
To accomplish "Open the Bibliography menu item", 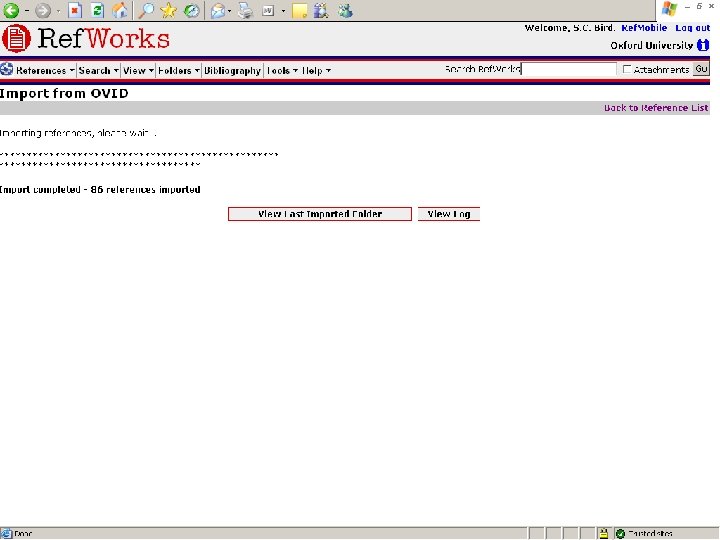I will click(x=232, y=70).
